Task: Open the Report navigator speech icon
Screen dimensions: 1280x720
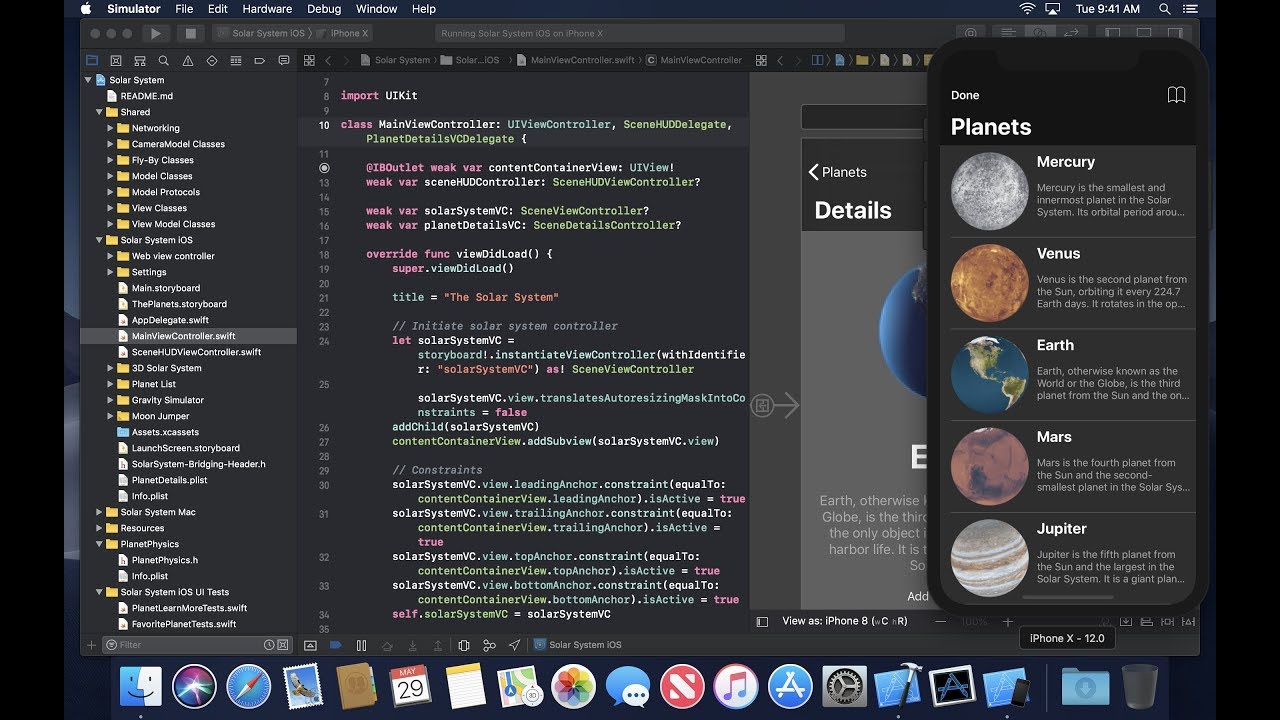Action: click(x=284, y=60)
